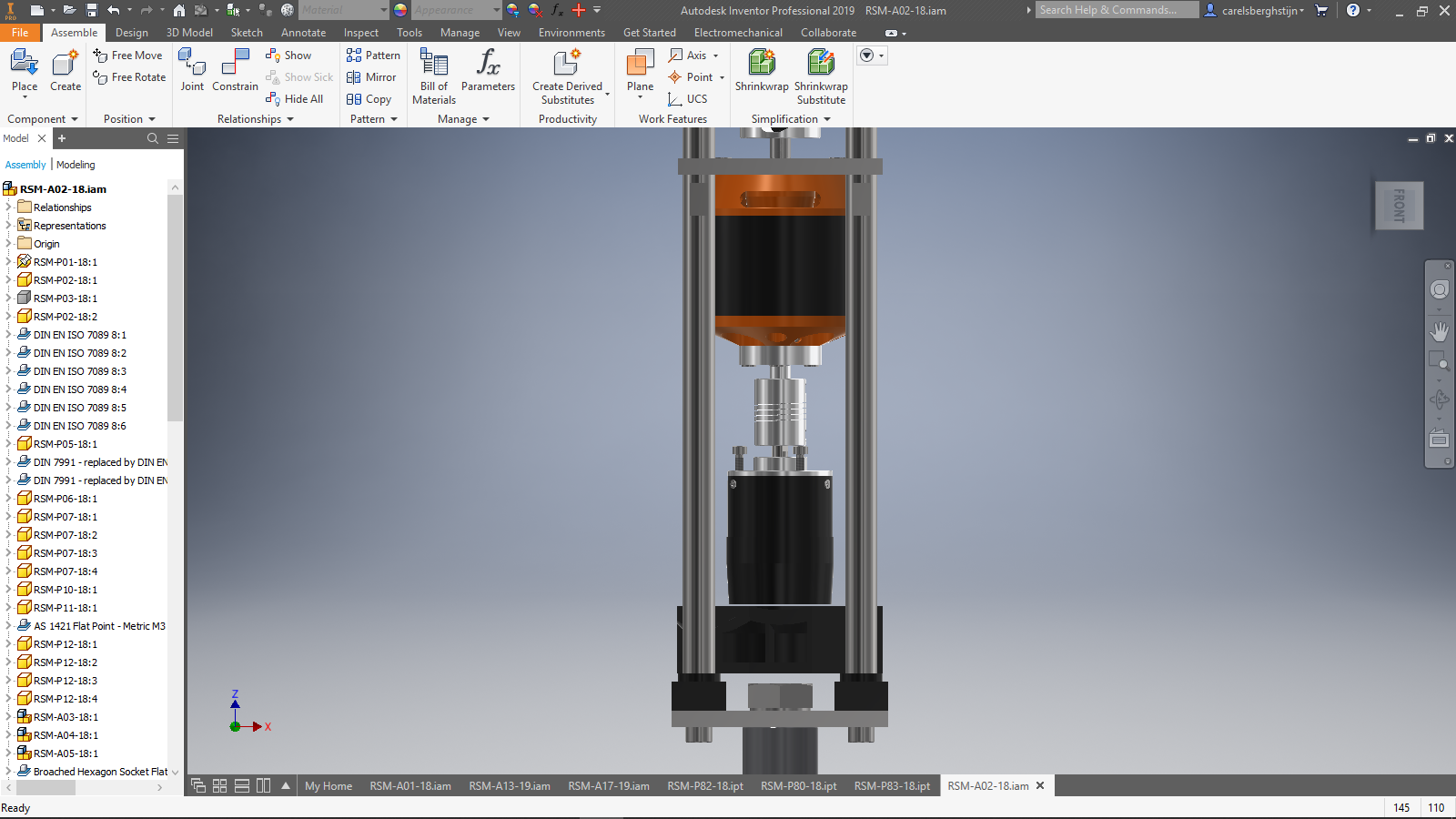The image size is (1456, 819).
Task: Click the Pan hand navigation icon
Action: [1440, 331]
